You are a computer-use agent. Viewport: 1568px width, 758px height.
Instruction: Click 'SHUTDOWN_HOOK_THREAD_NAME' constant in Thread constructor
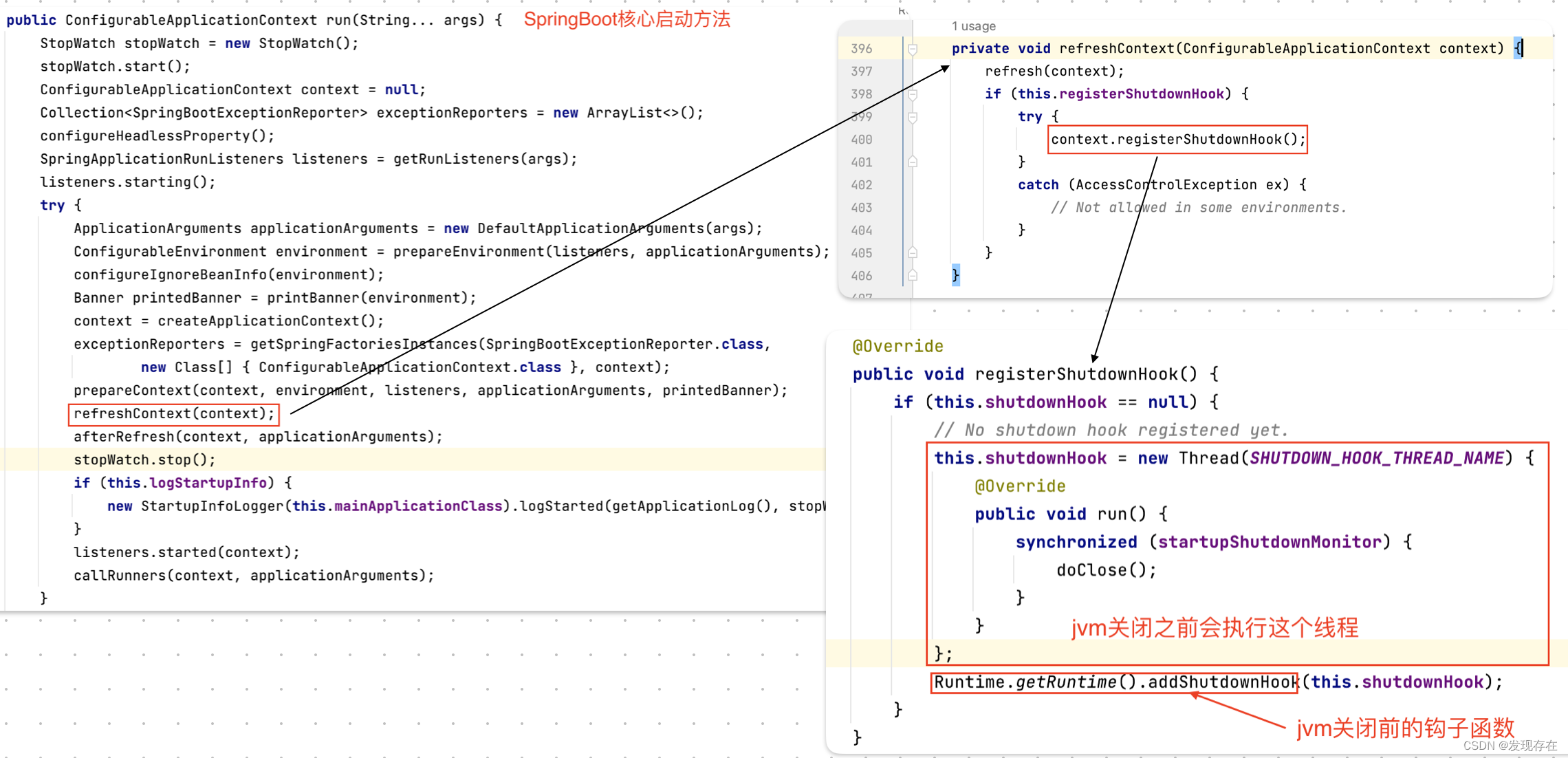pos(1376,459)
